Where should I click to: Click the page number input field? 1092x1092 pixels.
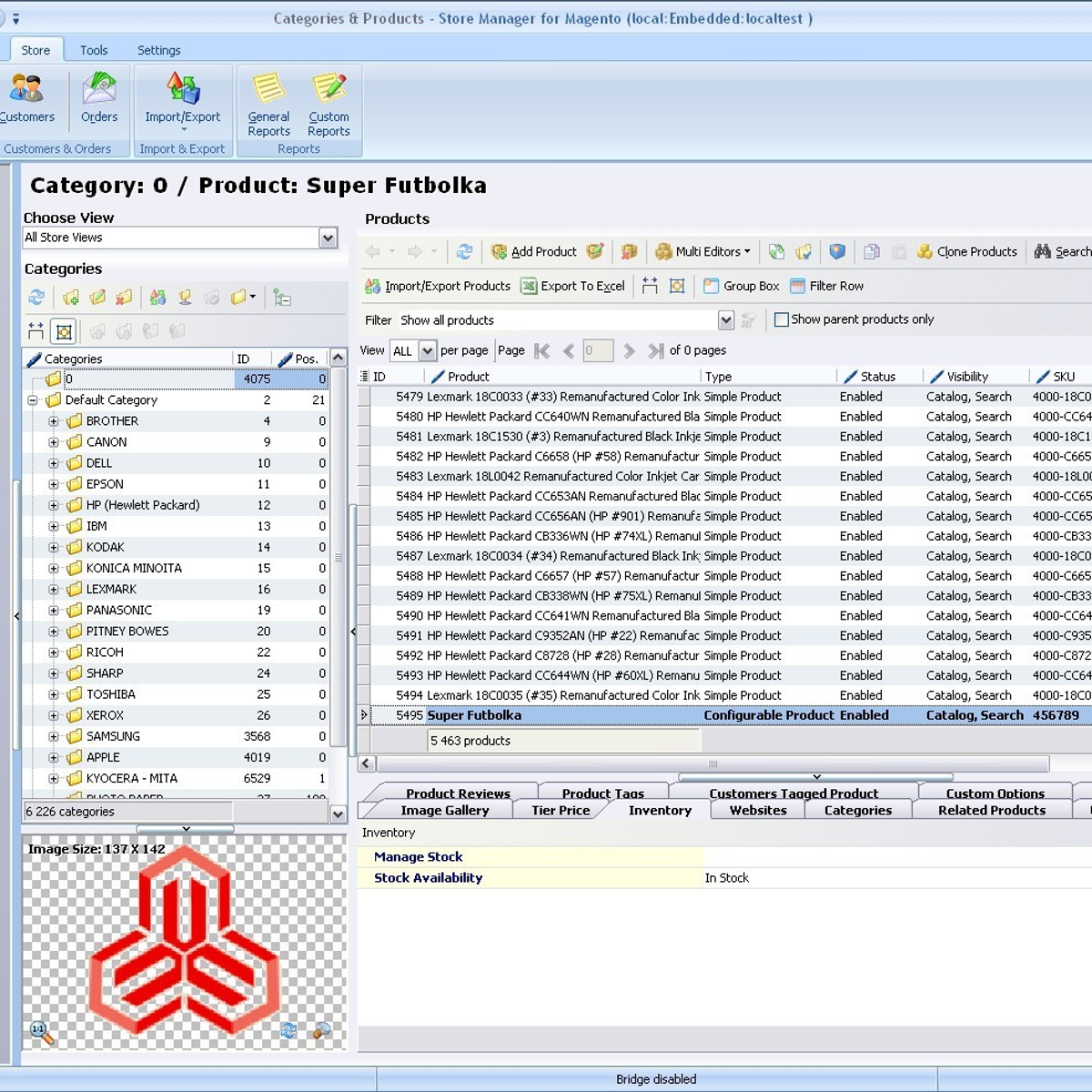coord(598,351)
